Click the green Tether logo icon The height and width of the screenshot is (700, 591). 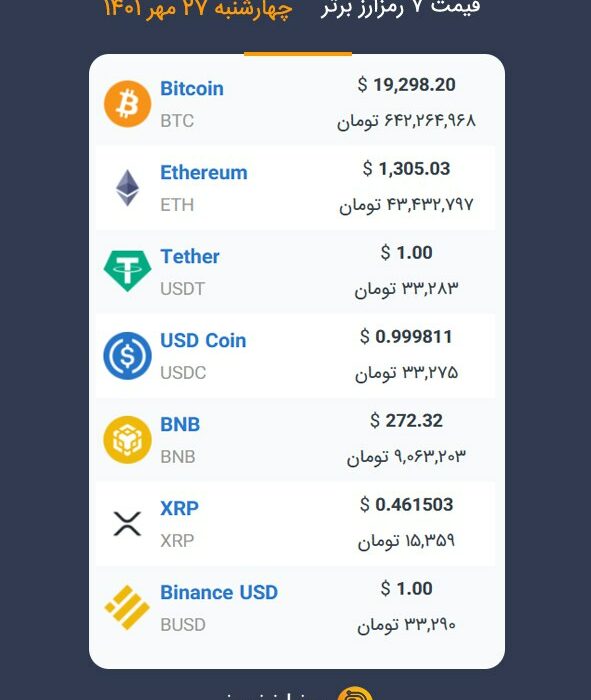[x=127, y=271]
